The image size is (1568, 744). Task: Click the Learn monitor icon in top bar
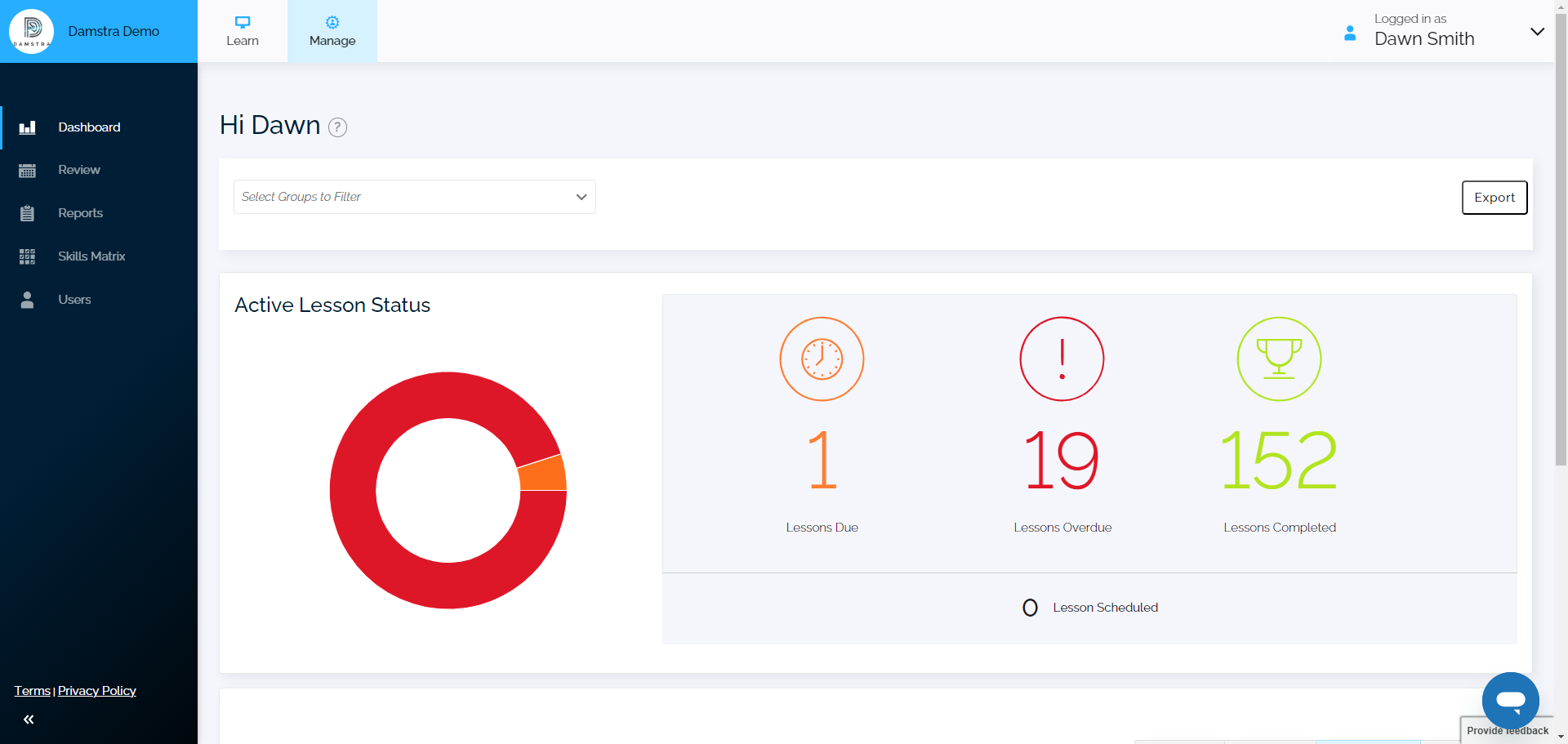tap(242, 24)
